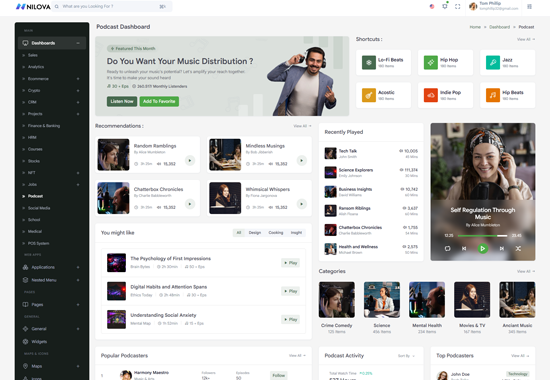Toggle repeat in the music player
Image resolution: width=550 pixels, height=380 pixels.
(x=447, y=248)
